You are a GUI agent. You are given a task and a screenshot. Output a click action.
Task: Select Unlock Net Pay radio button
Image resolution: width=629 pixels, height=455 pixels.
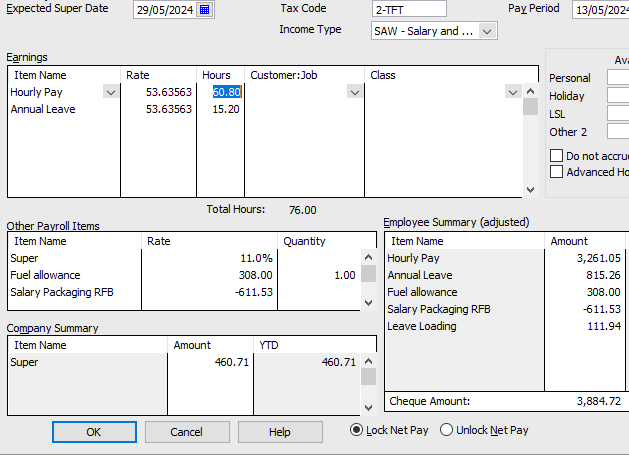click(x=446, y=430)
